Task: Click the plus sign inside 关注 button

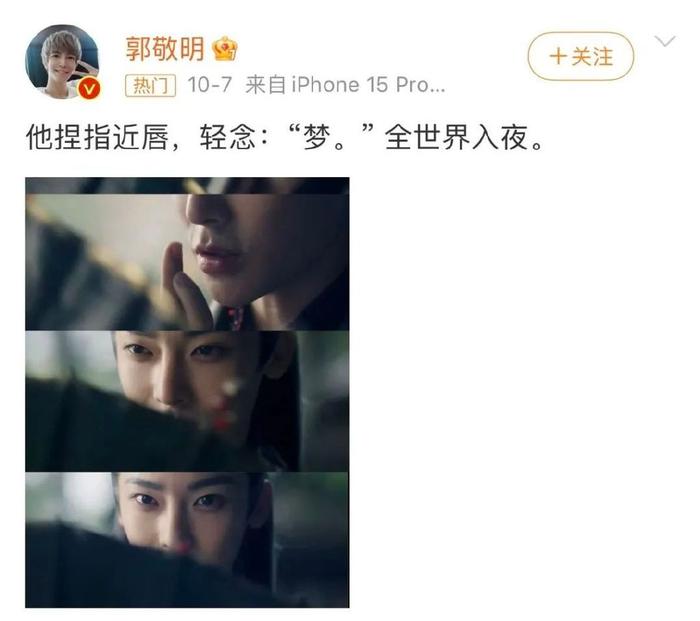Action: 558,57
